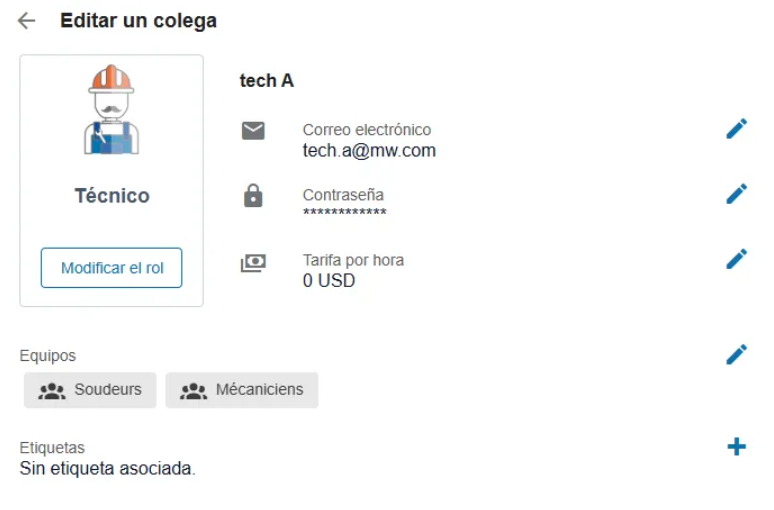The width and height of the screenshot is (774, 510).
Task: Click the padlock password icon
Action: point(253,195)
